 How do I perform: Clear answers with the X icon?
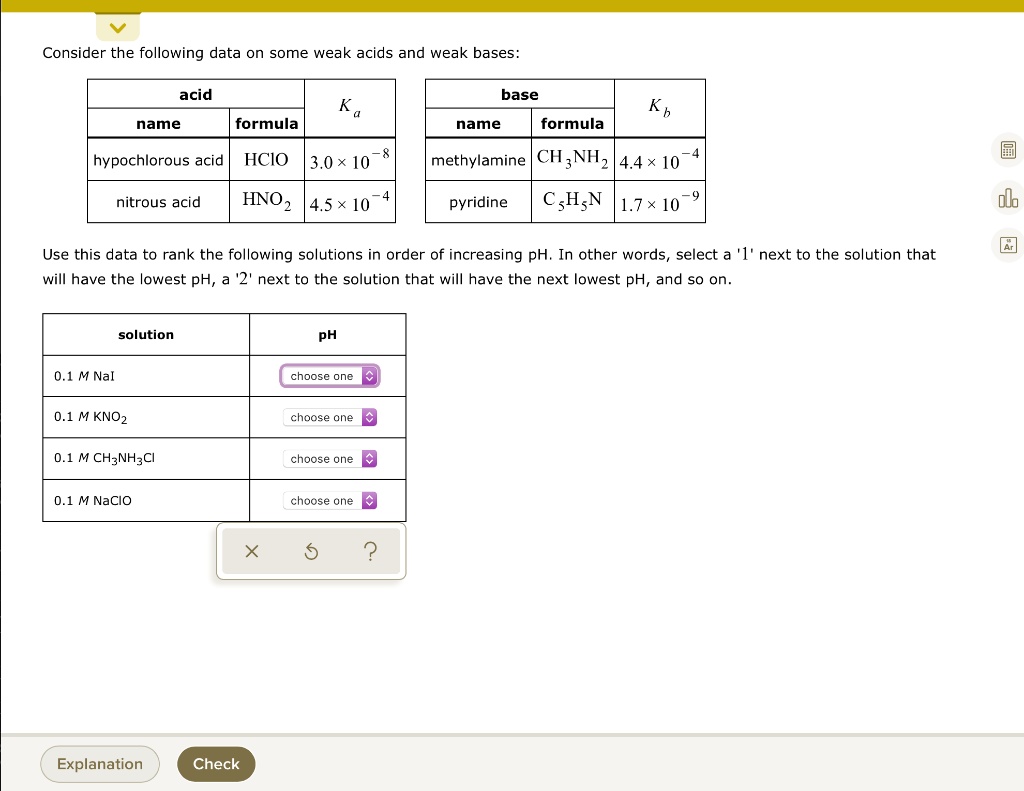pyautogui.click(x=251, y=551)
